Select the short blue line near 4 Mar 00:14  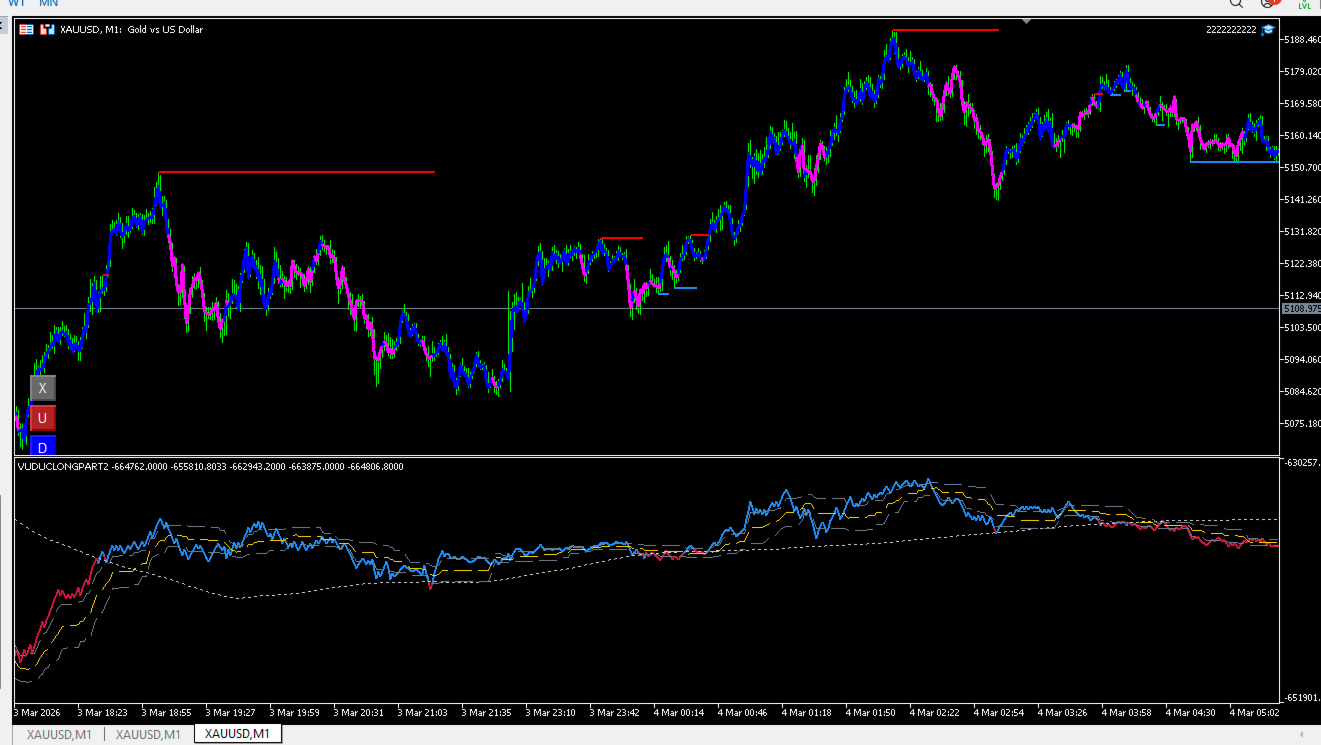(x=685, y=288)
